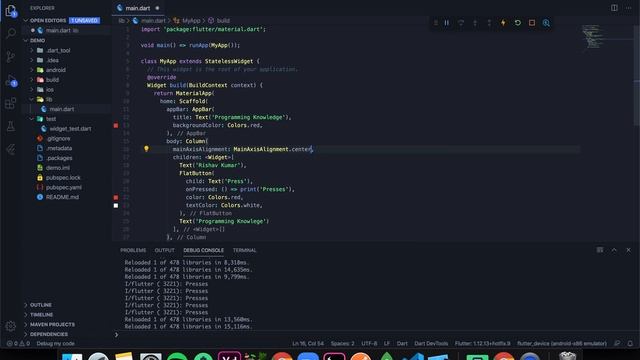Click UTF-8 encoding in status bar

[369, 343]
